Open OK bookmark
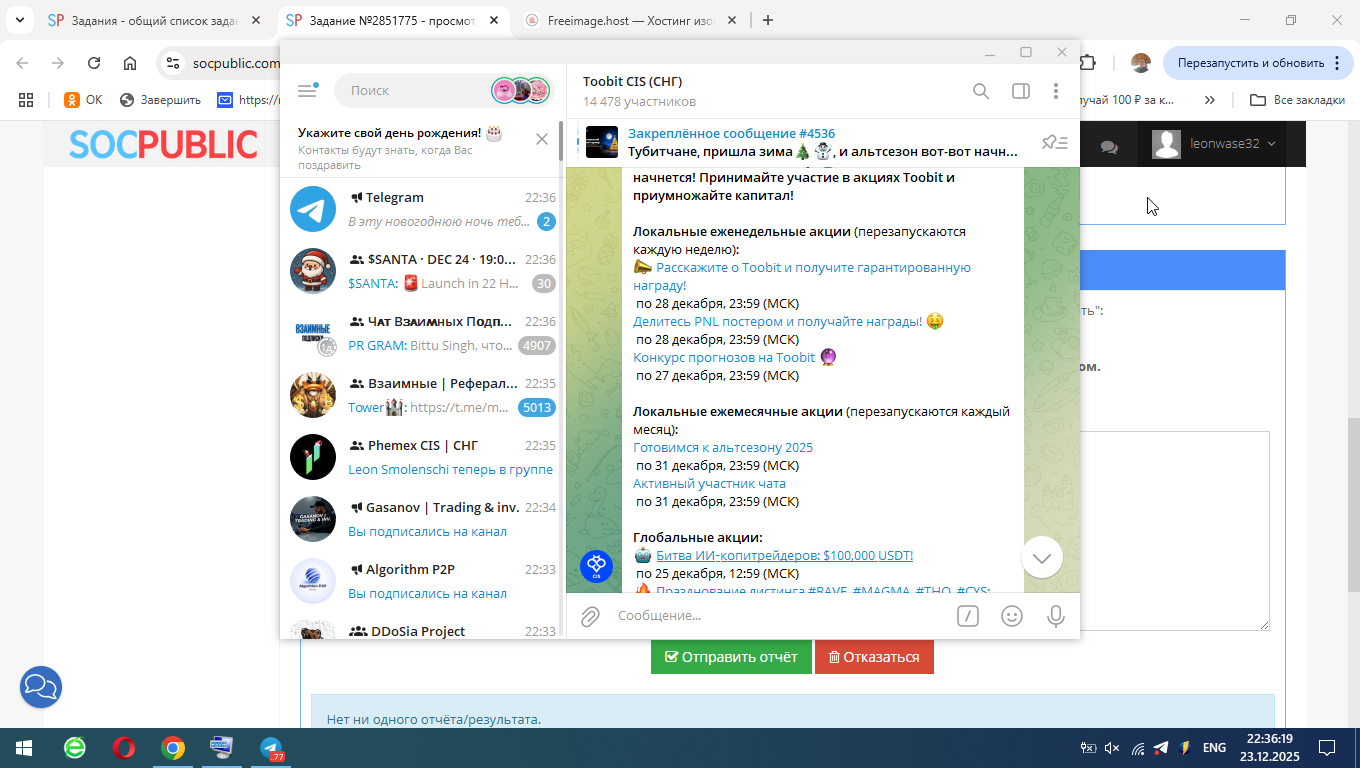1360x768 pixels. 83,100
